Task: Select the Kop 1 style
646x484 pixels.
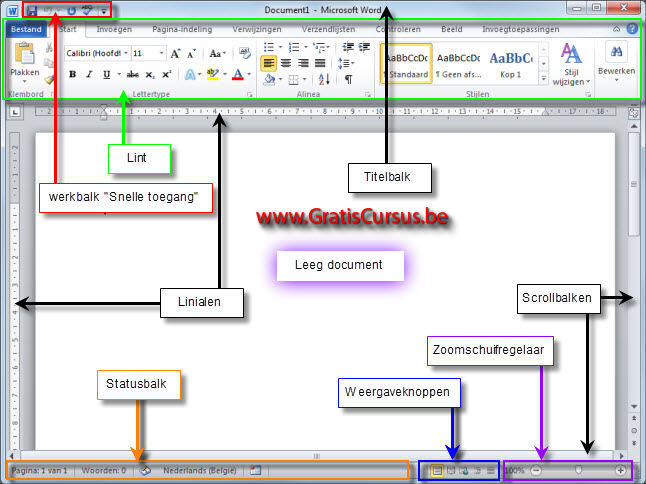Action: coord(511,64)
